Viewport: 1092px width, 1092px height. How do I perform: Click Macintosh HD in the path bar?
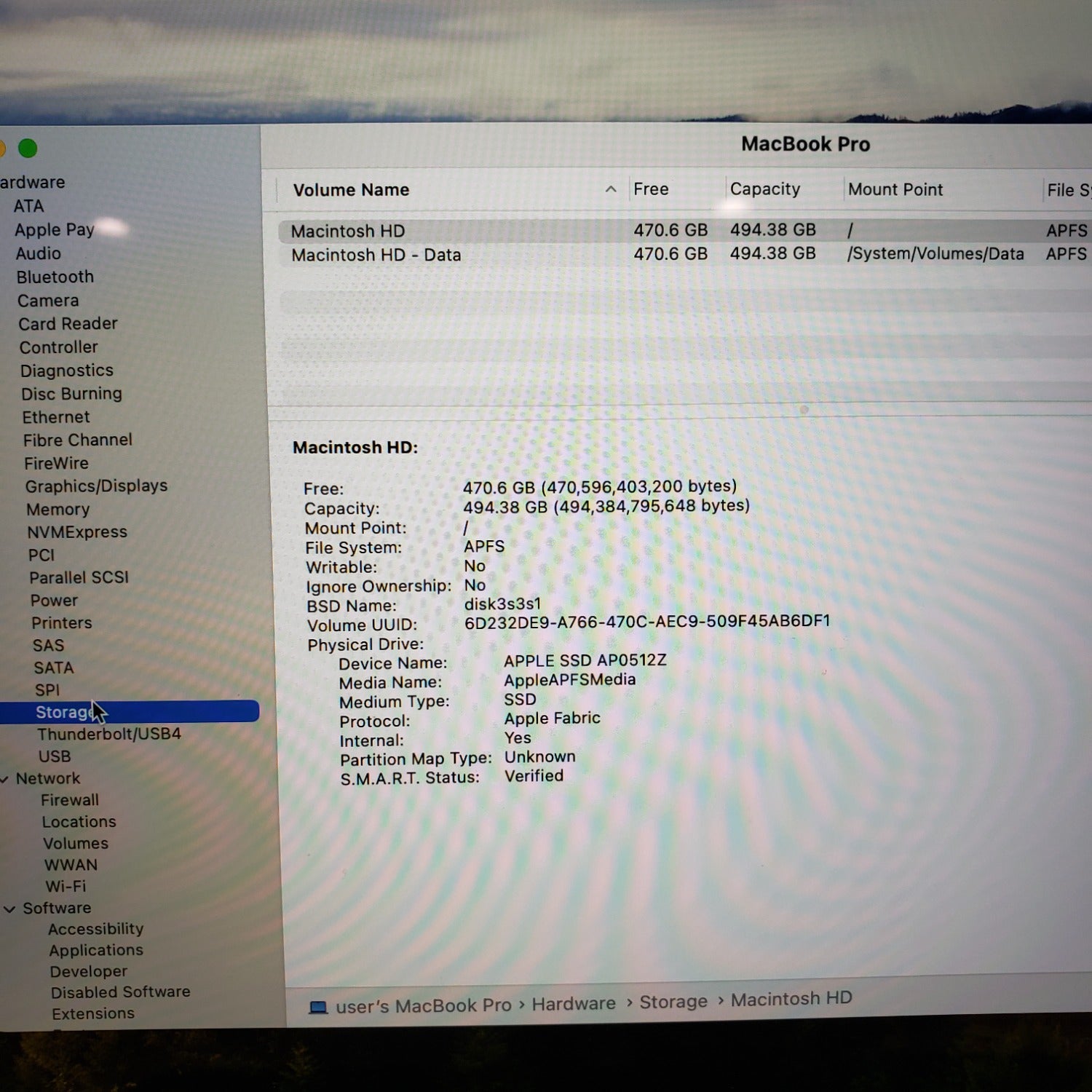(x=791, y=999)
